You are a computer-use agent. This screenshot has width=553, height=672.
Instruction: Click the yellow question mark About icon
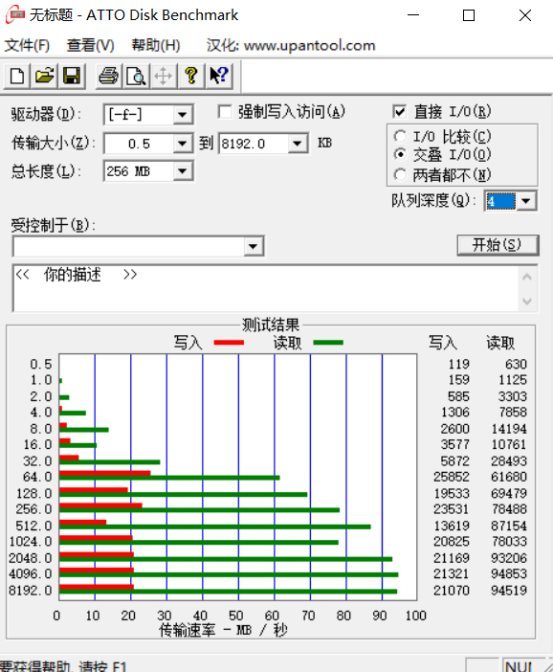(191, 76)
